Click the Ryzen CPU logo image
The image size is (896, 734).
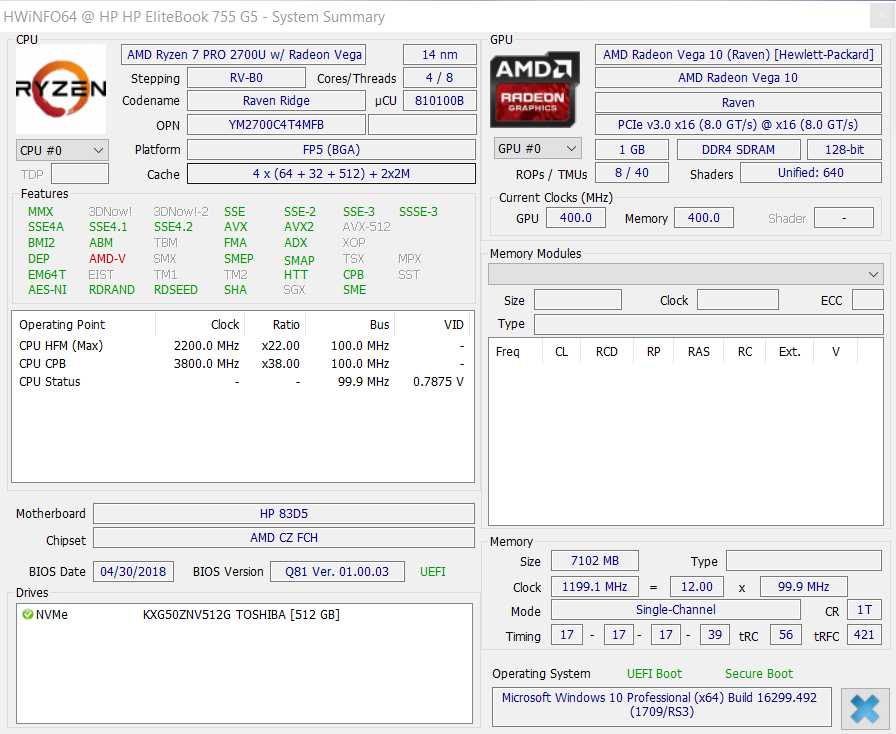pyautogui.click(x=61, y=89)
